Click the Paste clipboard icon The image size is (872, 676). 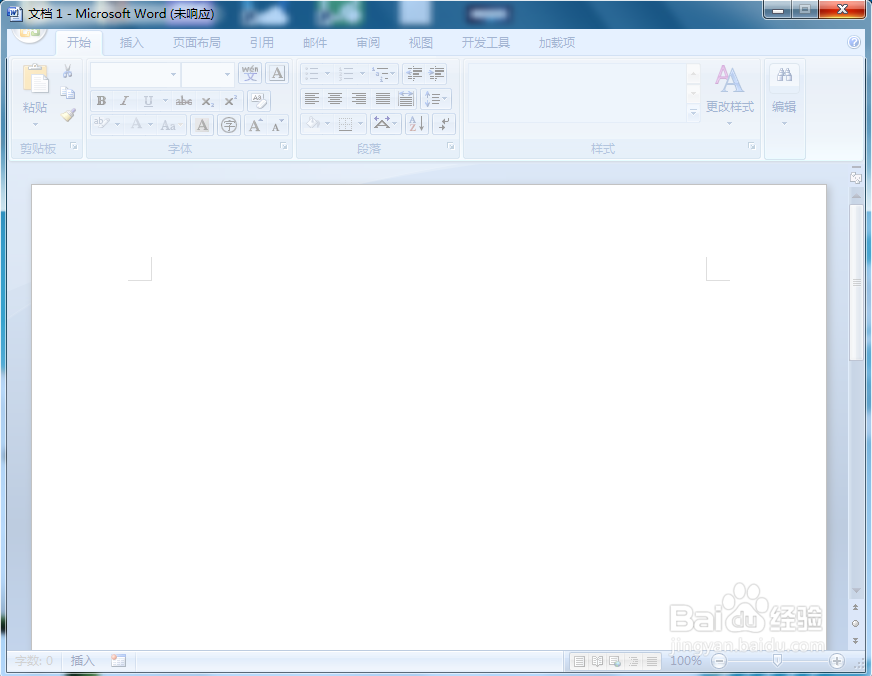(x=35, y=78)
